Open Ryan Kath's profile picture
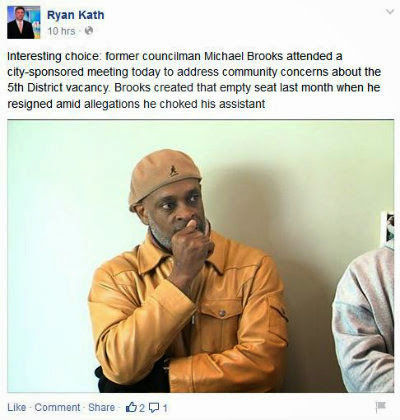 click(x=24, y=22)
